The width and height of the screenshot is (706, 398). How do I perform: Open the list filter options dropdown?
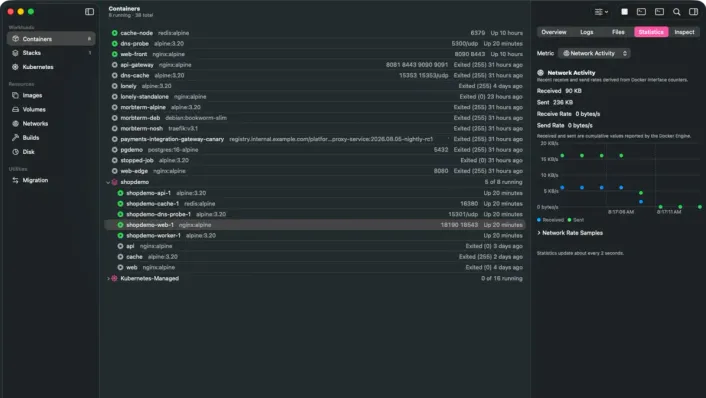tap(601, 12)
